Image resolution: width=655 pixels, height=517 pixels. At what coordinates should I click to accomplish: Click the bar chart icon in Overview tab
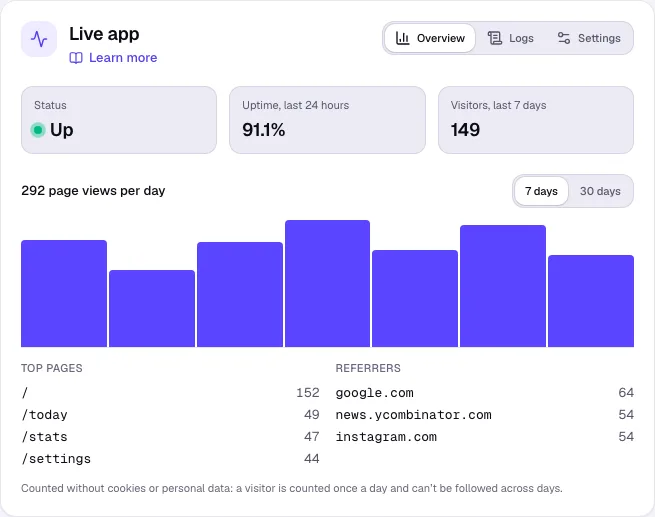pos(402,38)
